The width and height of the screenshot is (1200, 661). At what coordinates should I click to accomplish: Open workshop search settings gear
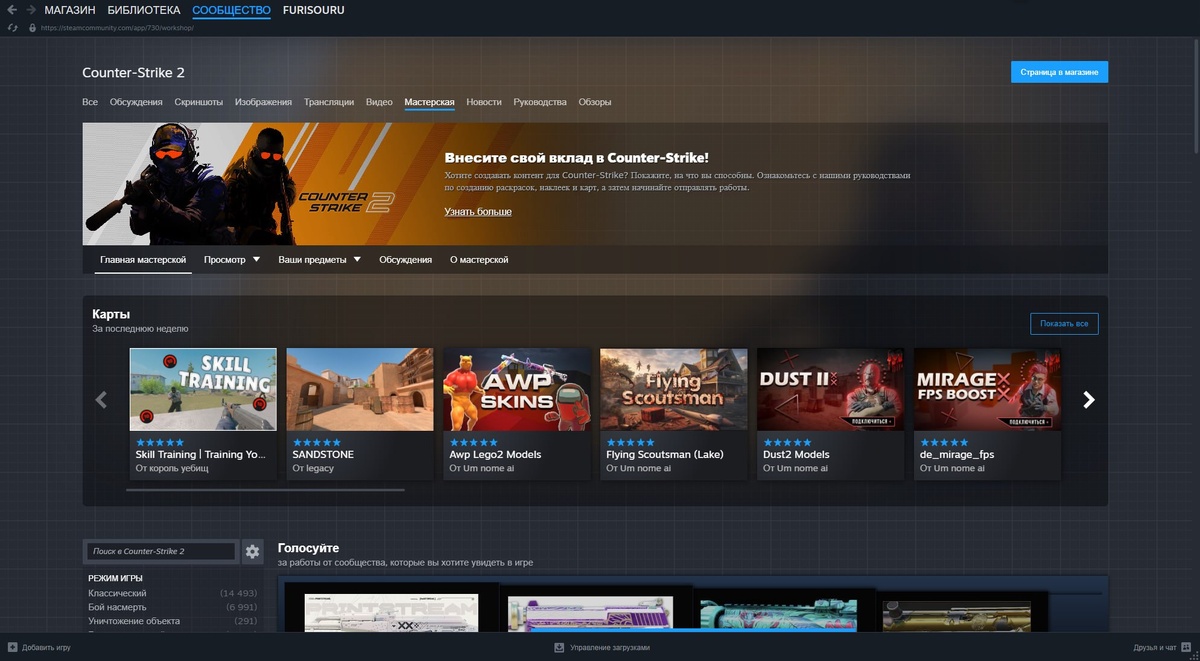pyautogui.click(x=252, y=551)
